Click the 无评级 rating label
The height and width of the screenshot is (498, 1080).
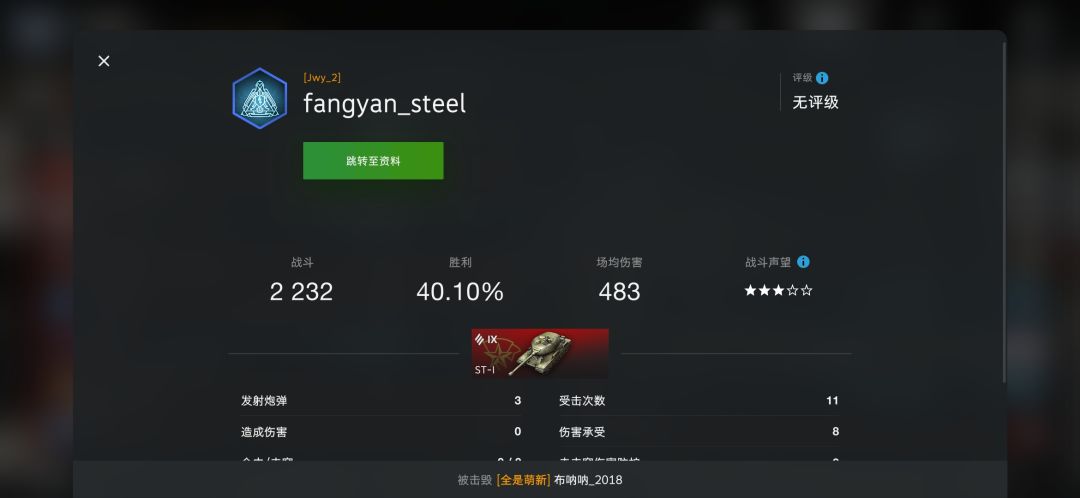[816, 103]
